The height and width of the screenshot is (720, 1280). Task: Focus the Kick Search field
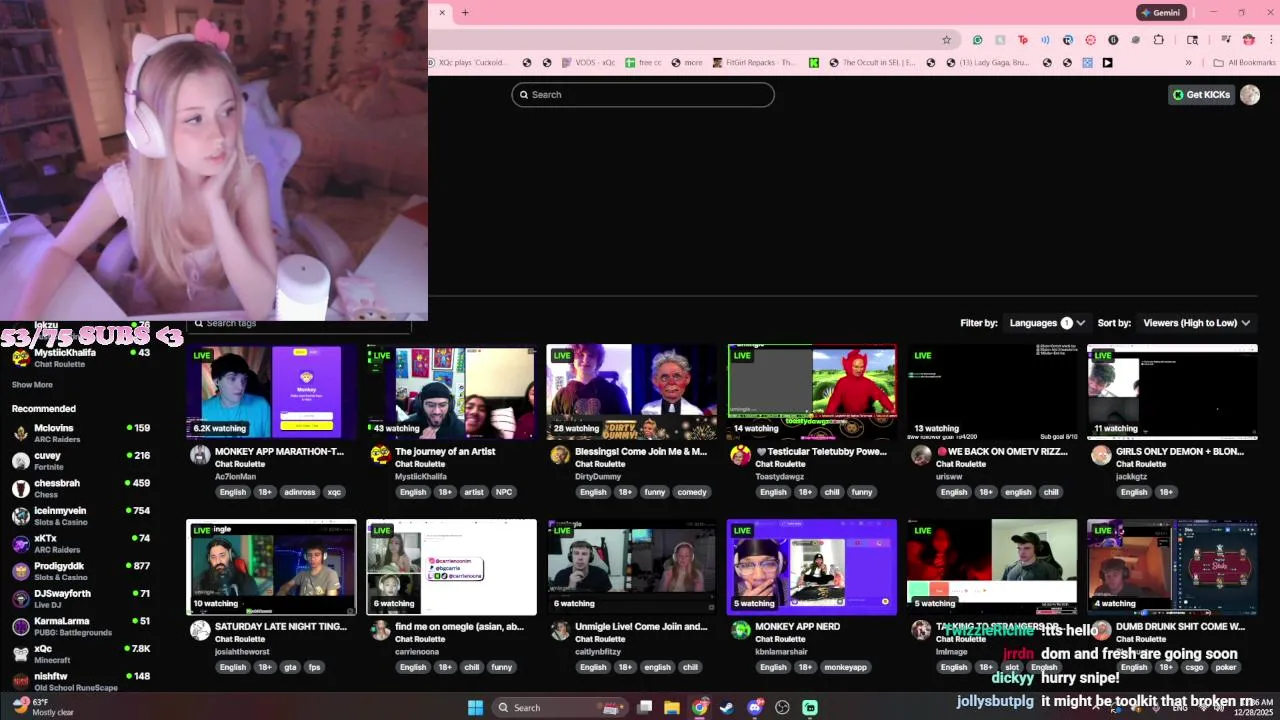click(x=643, y=94)
